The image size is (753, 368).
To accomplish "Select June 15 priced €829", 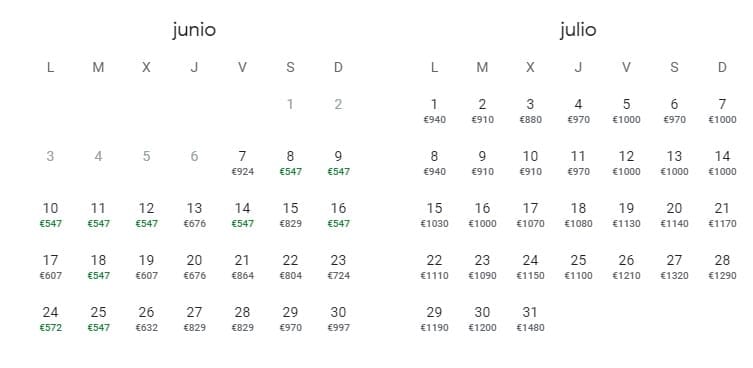I will pyautogui.click(x=290, y=215).
